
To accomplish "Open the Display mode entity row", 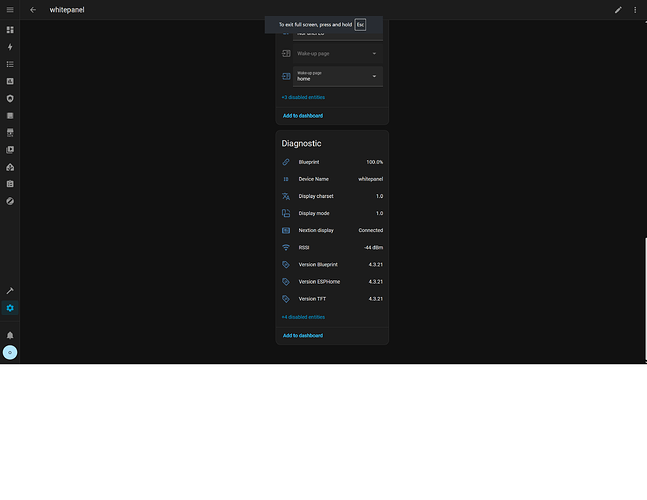I will 332,213.
